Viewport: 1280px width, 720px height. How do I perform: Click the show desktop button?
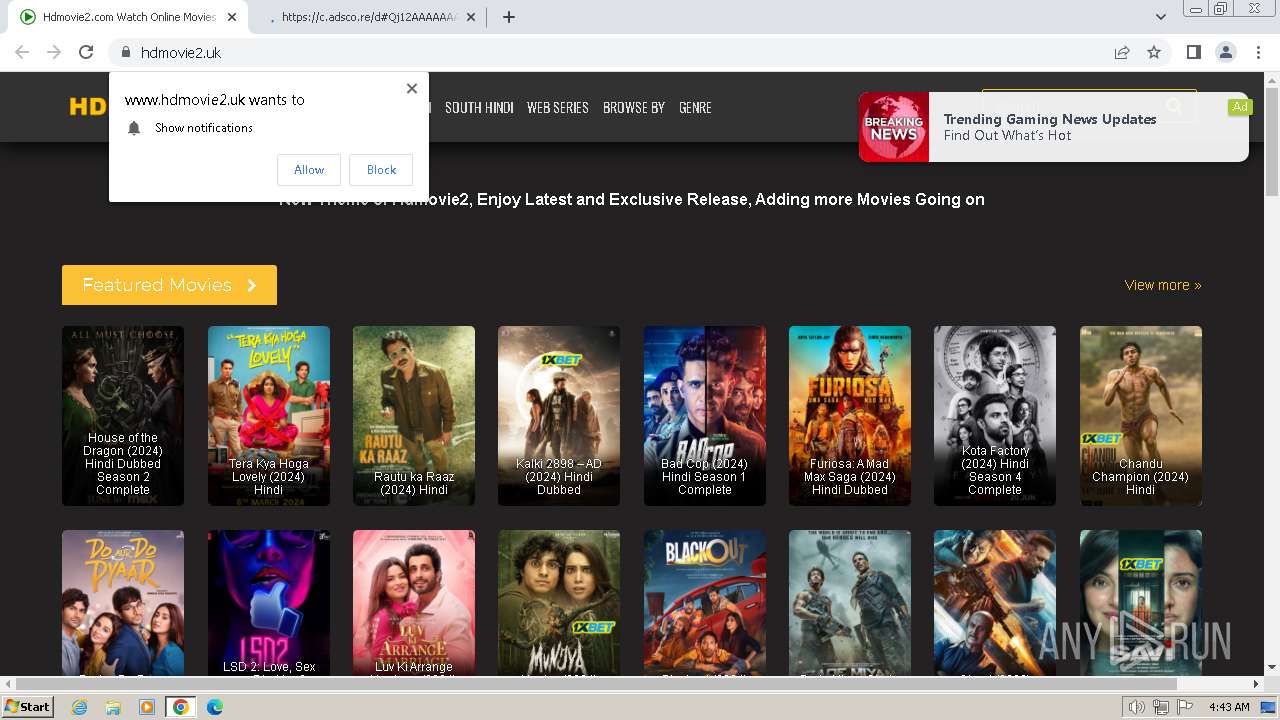(x=1268, y=707)
